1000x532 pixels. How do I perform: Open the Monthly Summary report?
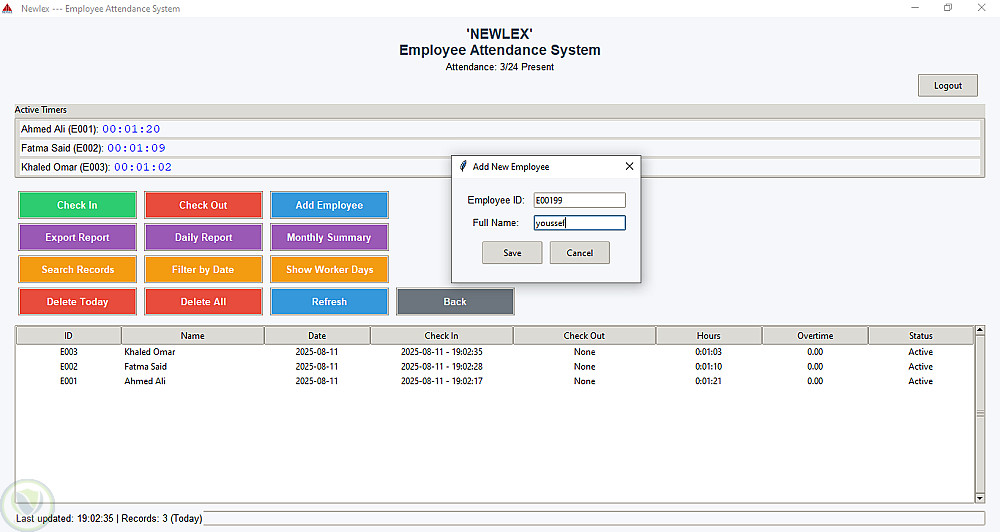pos(329,237)
